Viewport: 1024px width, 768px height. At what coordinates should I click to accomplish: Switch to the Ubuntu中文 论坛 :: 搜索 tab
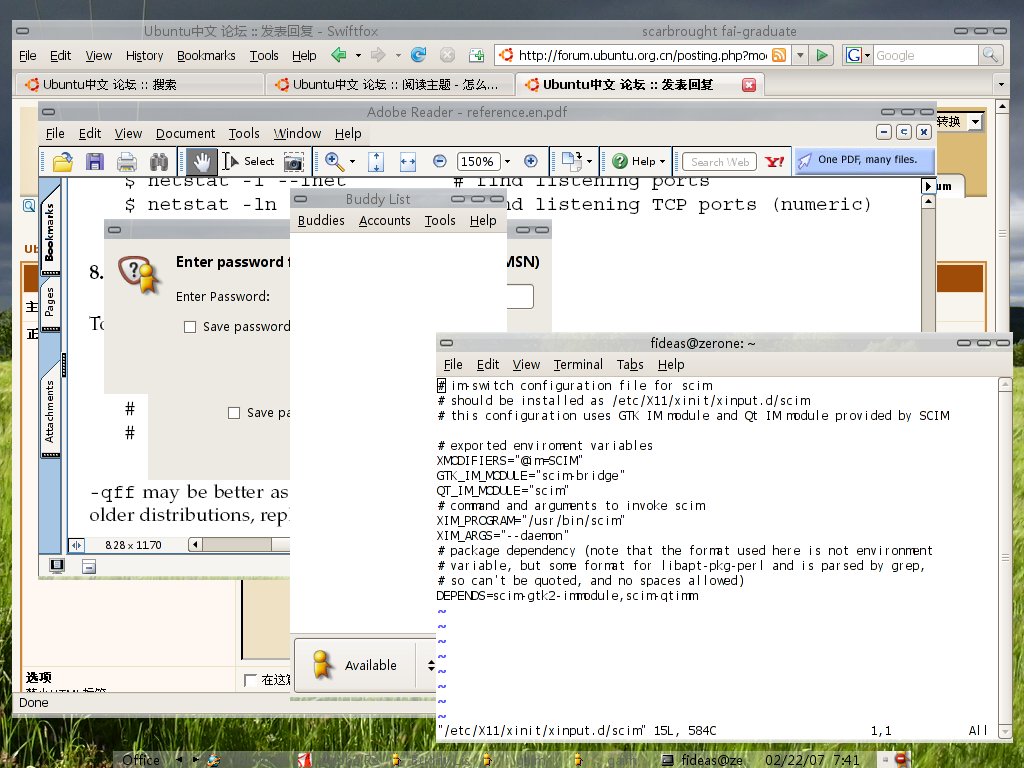[140, 85]
